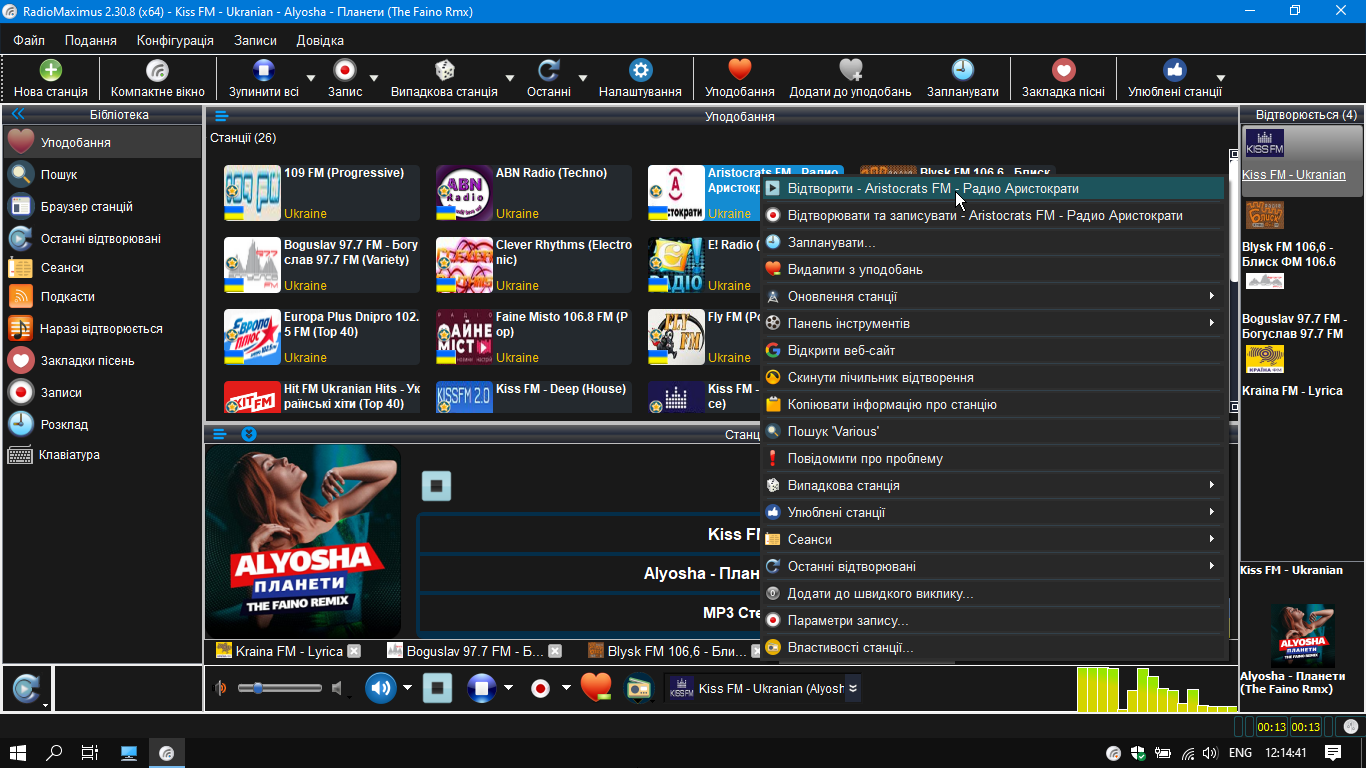Choose Відкрити веб-сайт in context menu
The height and width of the screenshot is (768, 1366).
[x=993, y=351]
